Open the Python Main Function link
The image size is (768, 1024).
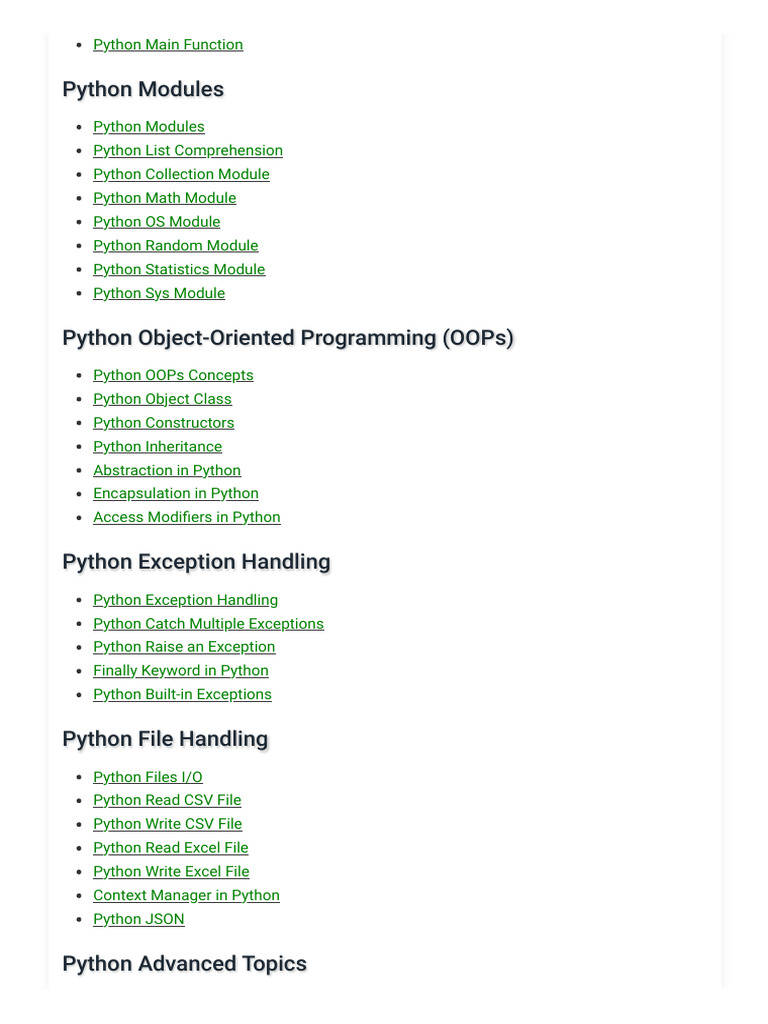click(x=168, y=45)
